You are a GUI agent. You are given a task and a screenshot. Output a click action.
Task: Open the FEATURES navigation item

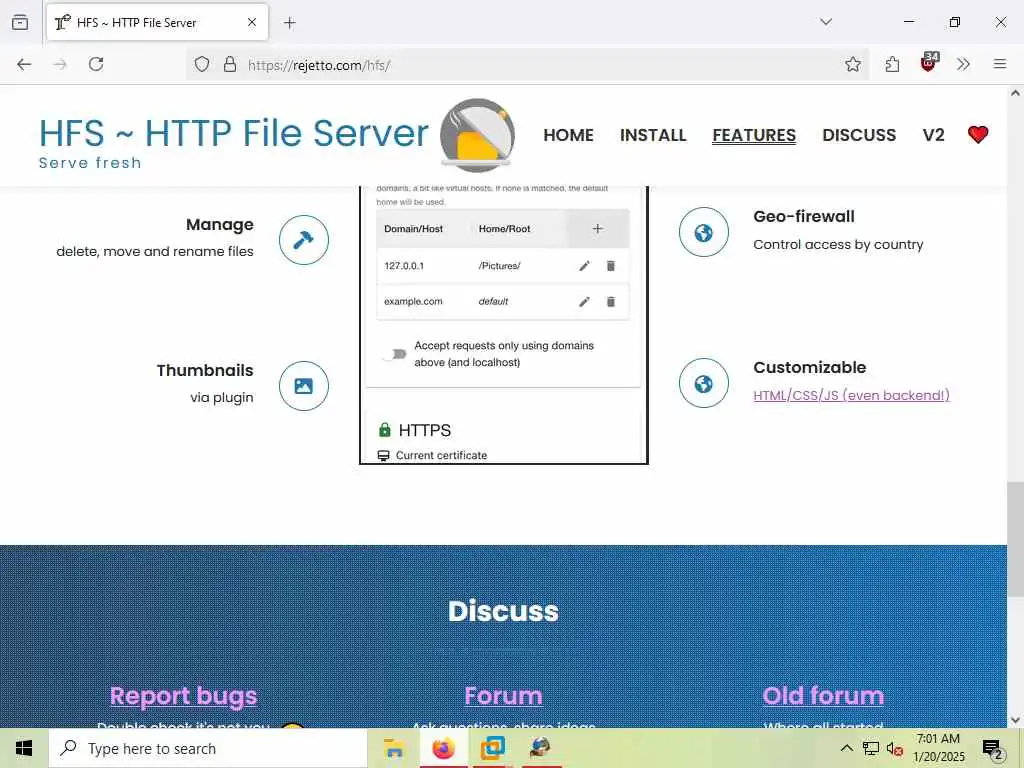[754, 135]
